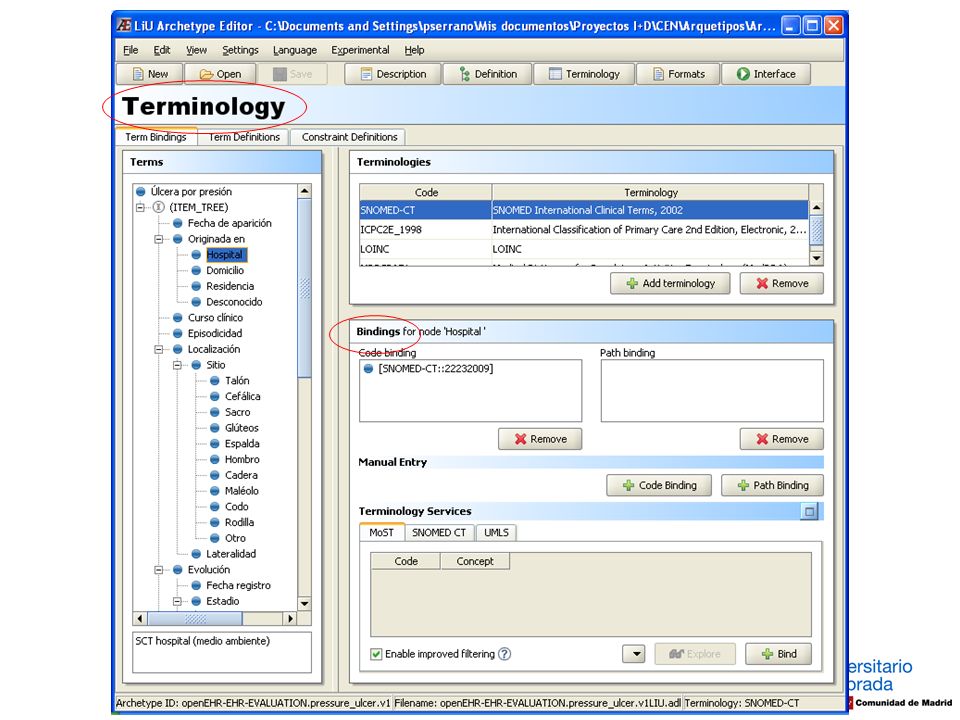Select the Hombro node
Screen dimensions: 960x720
242,460
